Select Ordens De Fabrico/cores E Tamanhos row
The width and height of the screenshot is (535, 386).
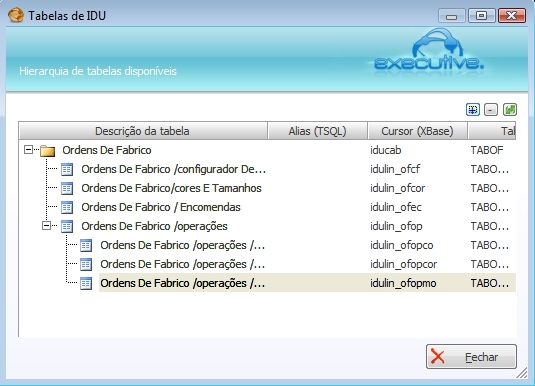coord(171,188)
